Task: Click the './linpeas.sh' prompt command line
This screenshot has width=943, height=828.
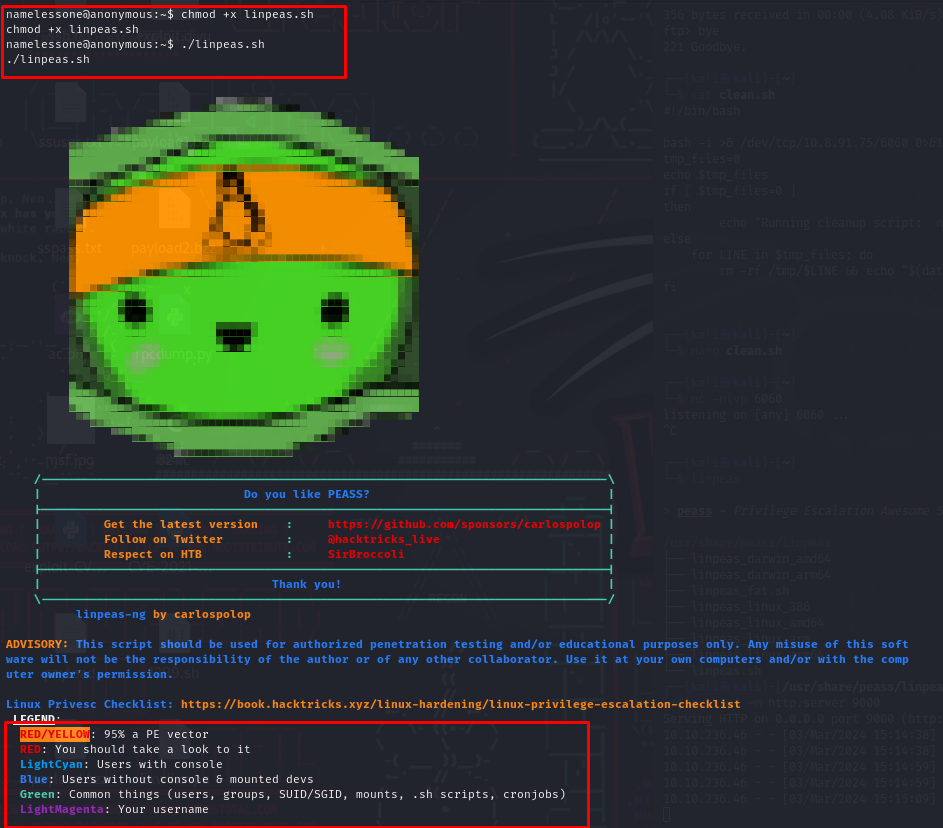Action: [135, 44]
